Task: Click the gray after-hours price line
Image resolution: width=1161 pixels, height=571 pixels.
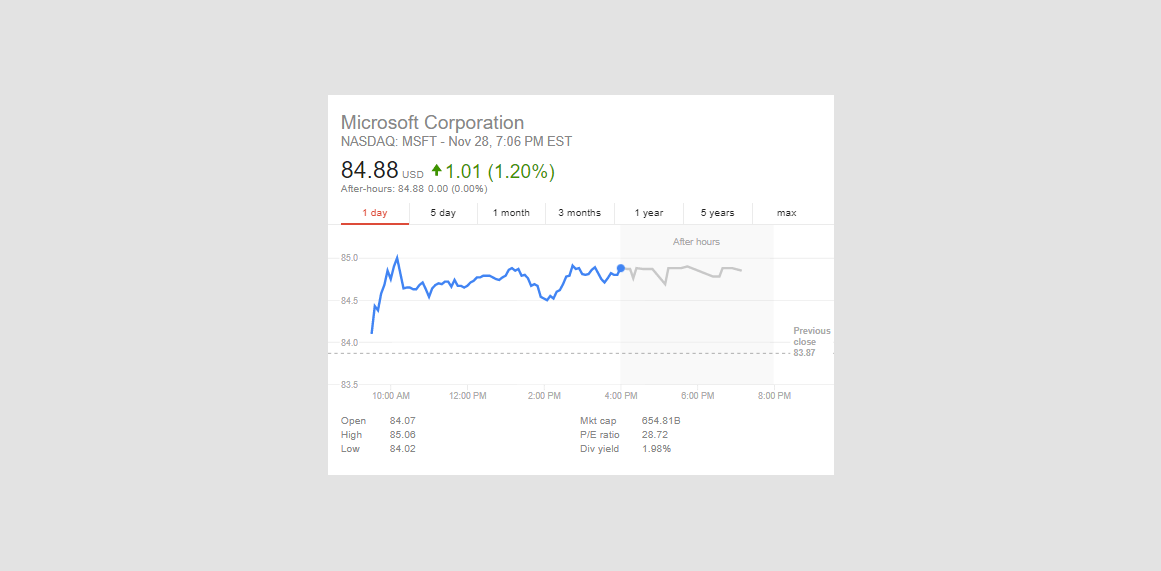Action: coord(690,268)
